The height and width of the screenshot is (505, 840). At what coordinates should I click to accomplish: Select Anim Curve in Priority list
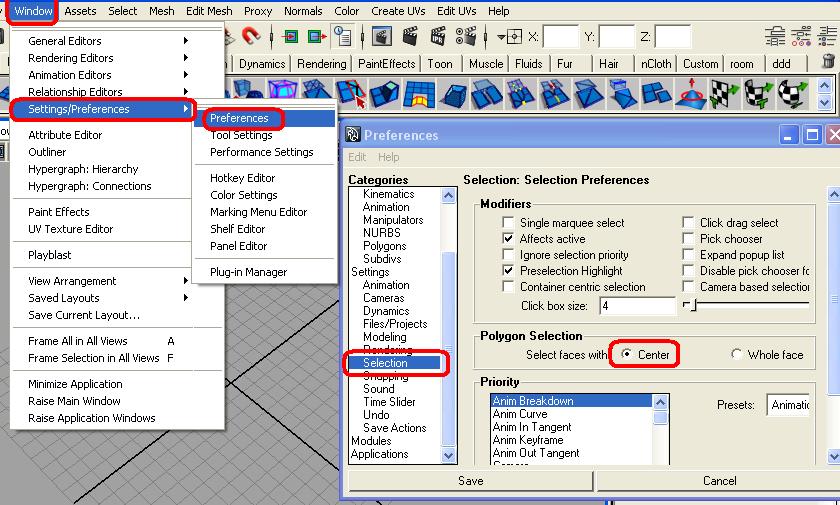pyautogui.click(x=520, y=414)
